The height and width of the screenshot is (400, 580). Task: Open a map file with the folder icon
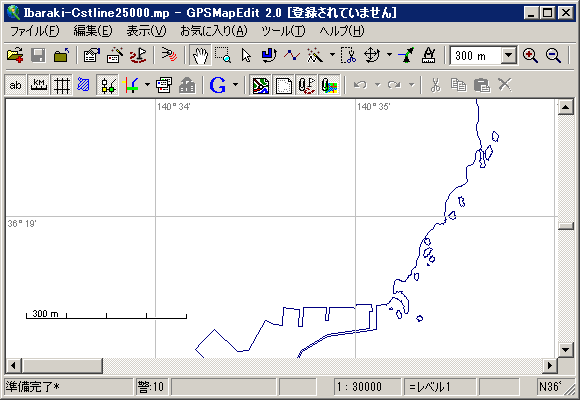pyautogui.click(x=15, y=56)
